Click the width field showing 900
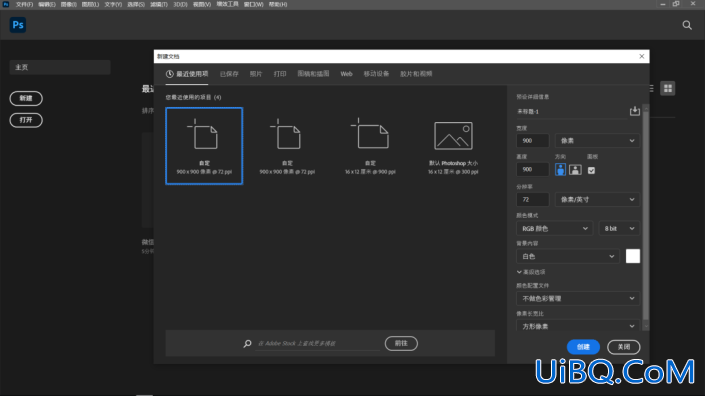Image resolution: width=705 pixels, height=396 pixels. 532,141
